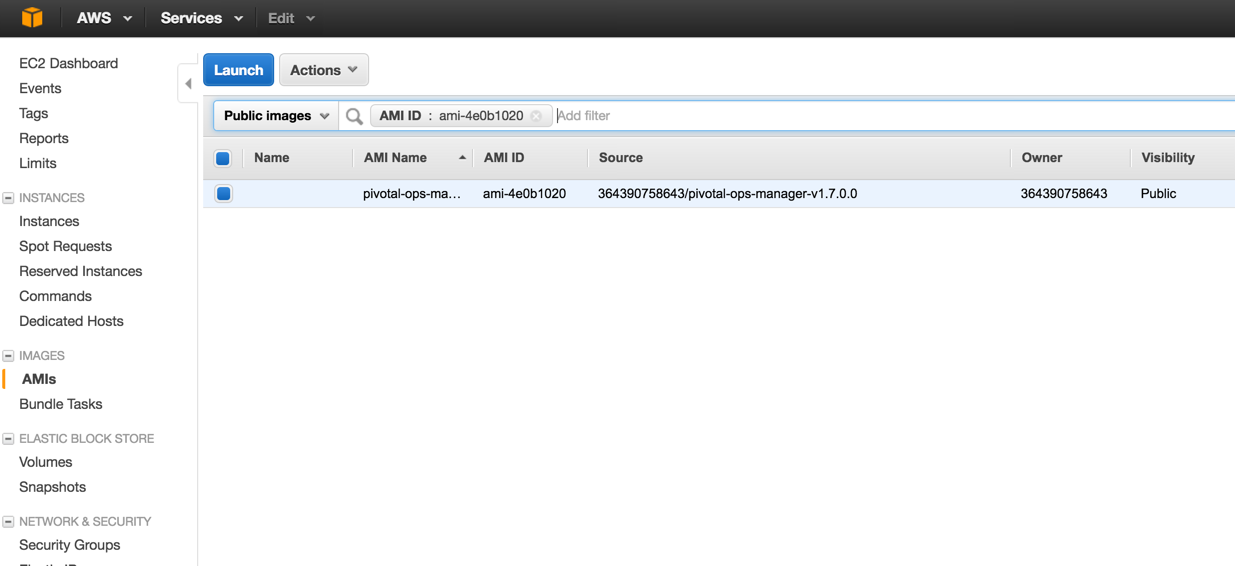1235x566 pixels.
Task: Toggle the select-all header checkbox
Action: click(223, 158)
